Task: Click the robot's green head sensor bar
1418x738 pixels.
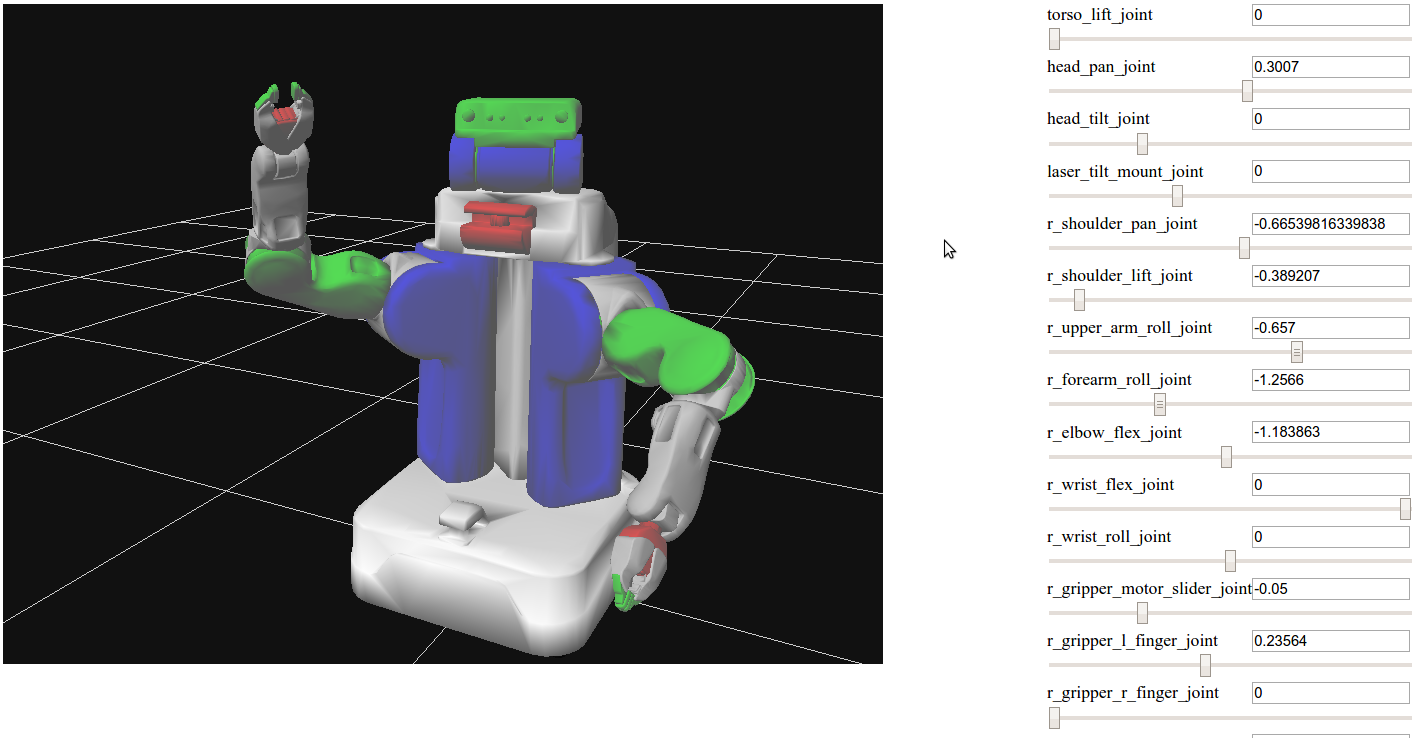Action: 517,117
